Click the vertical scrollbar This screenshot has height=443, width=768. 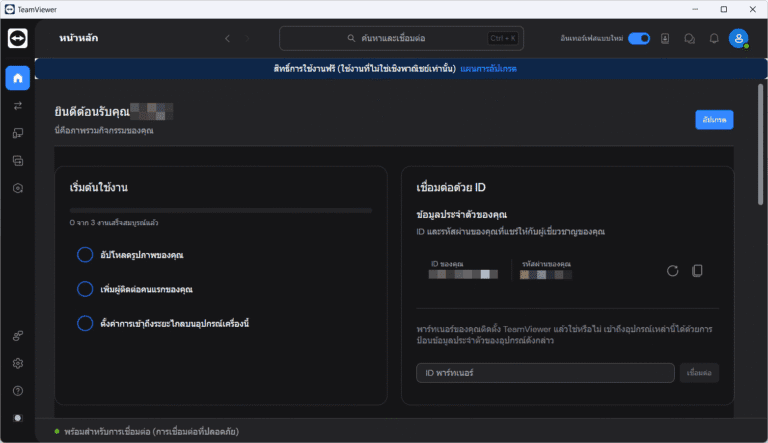(760, 145)
